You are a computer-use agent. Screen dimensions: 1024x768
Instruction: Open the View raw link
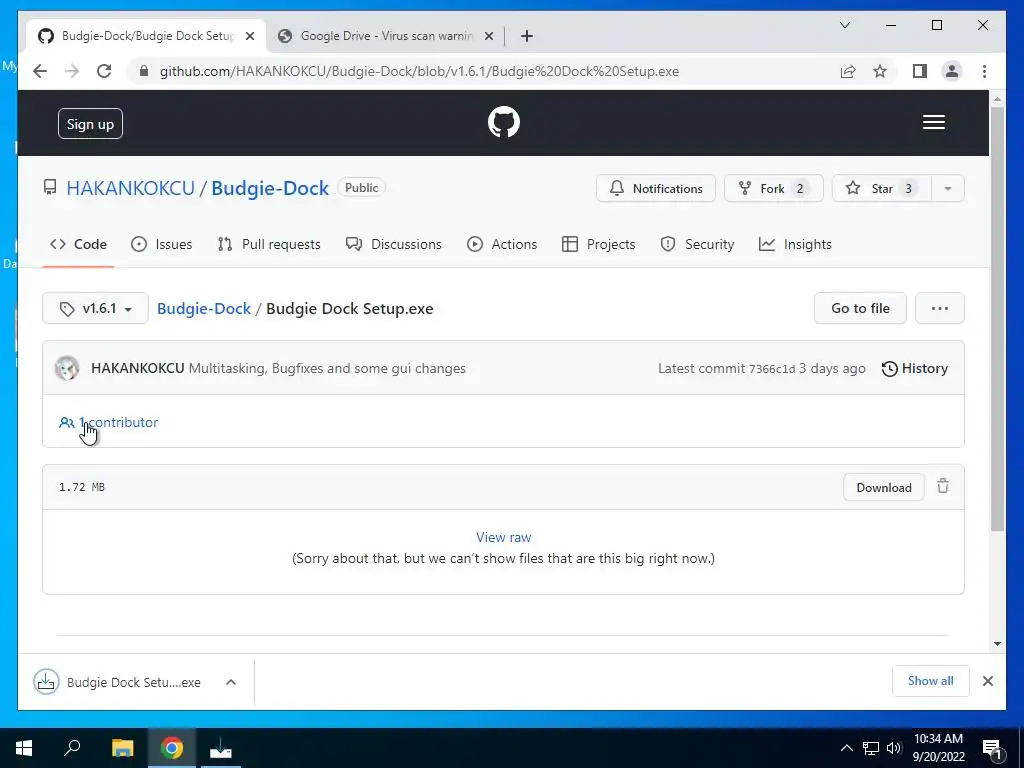pos(504,537)
